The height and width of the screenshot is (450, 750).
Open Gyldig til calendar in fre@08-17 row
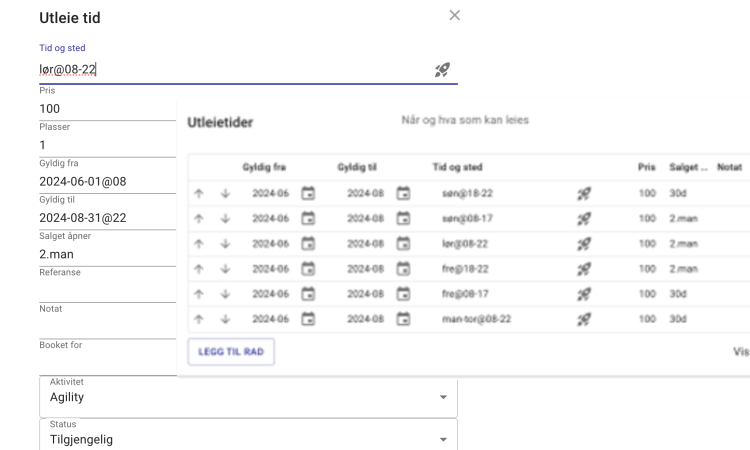pos(403,293)
